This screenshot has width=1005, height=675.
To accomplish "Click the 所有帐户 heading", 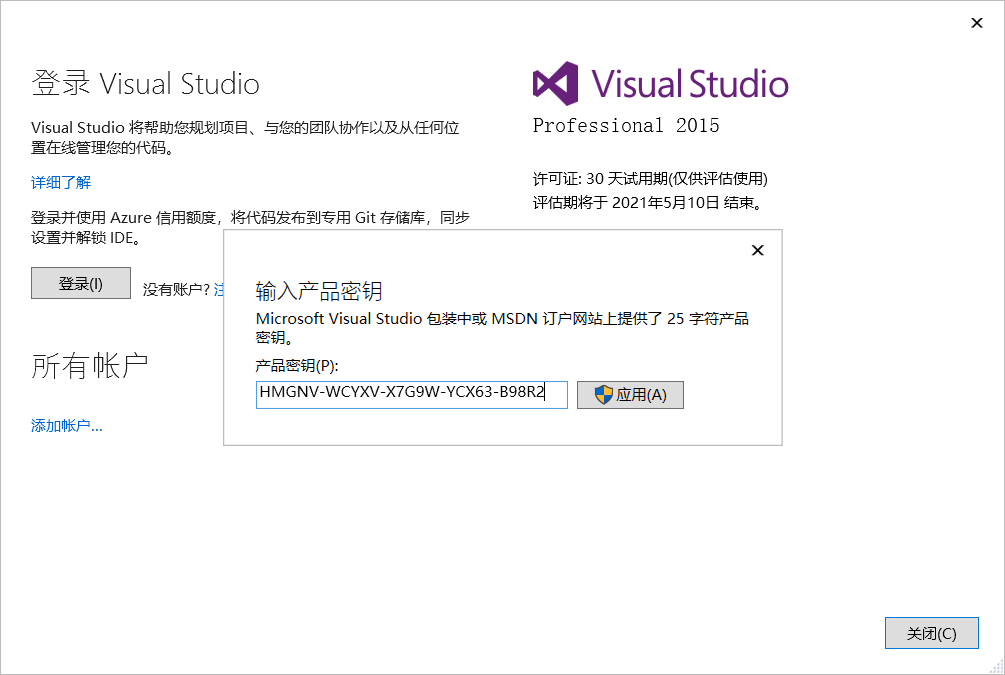I will tap(90, 366).
